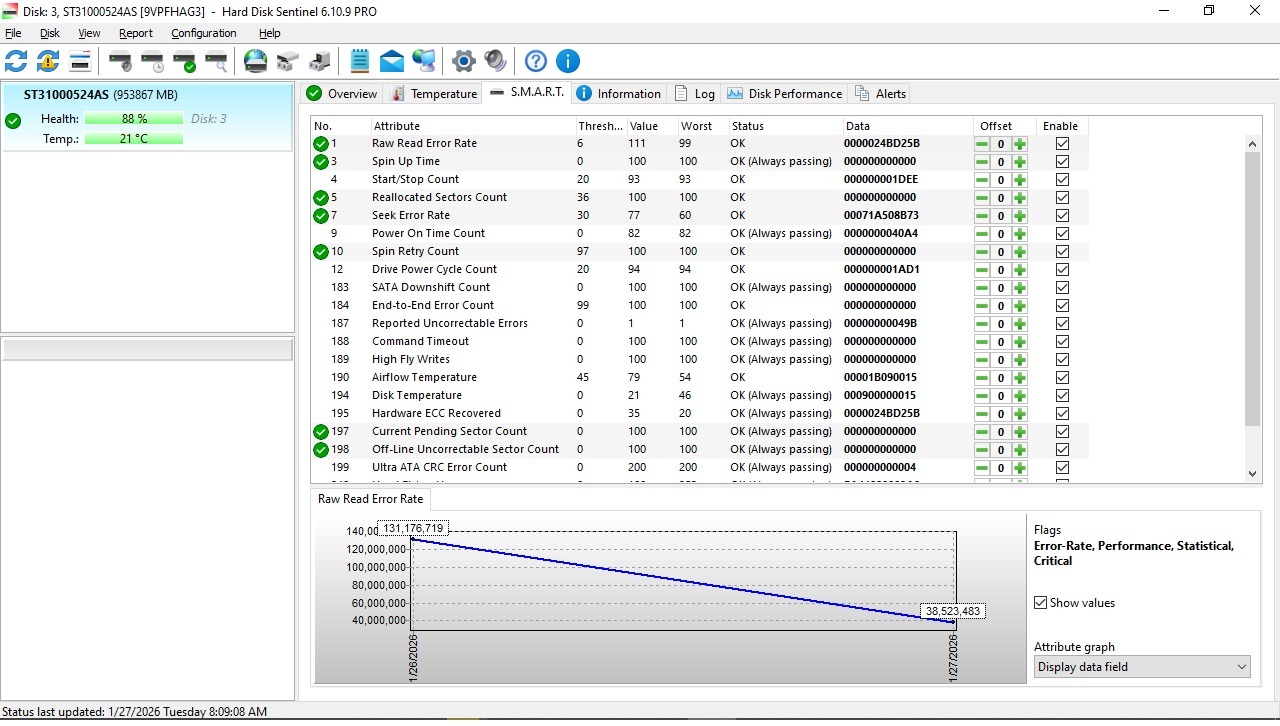Click the blue refresh icon in toolbar

(x=16, y=61)
